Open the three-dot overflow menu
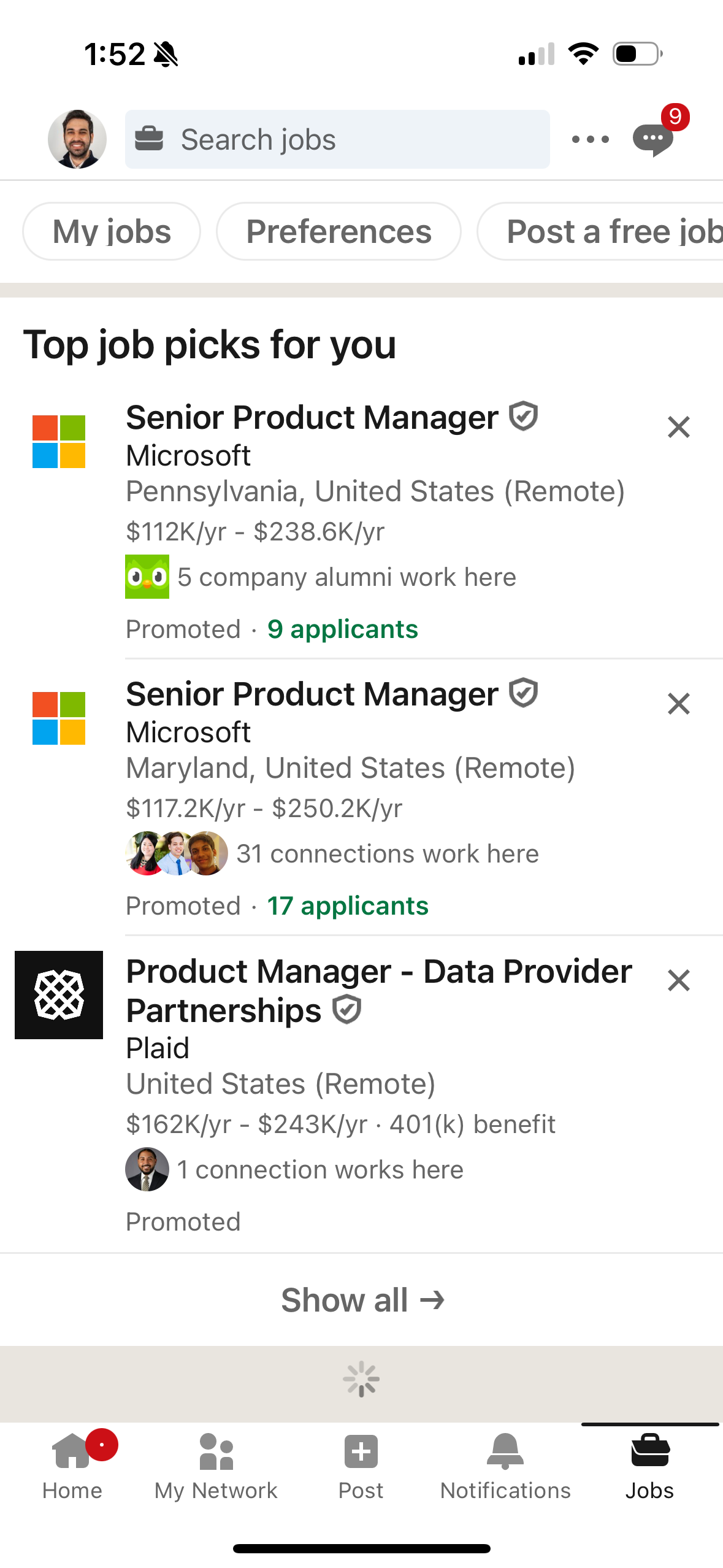The width and height of the screenshot is (723, 1568). [589, 139]
